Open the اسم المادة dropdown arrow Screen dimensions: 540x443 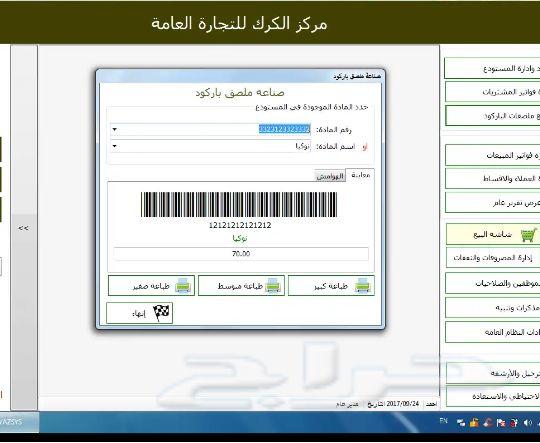coord(115,146)
